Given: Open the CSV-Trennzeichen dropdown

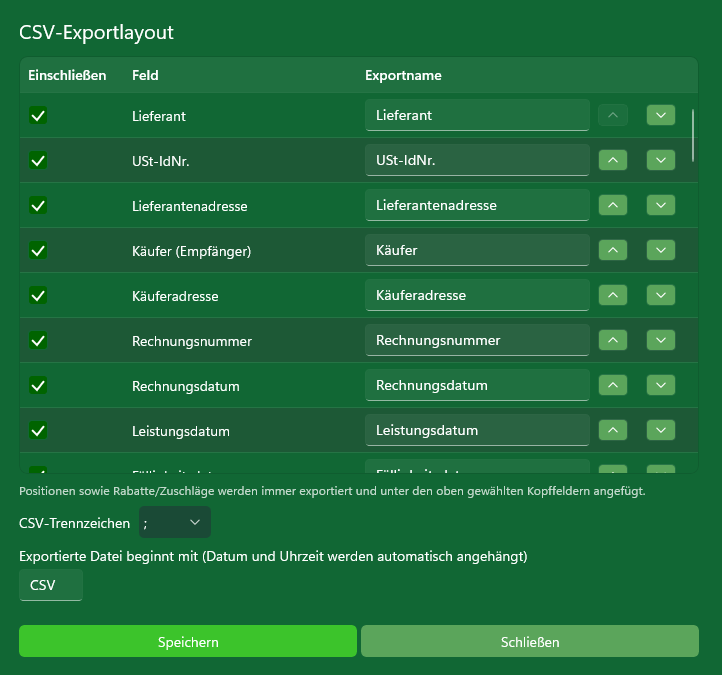Looking at the screenshot, I should click(175, 522).
